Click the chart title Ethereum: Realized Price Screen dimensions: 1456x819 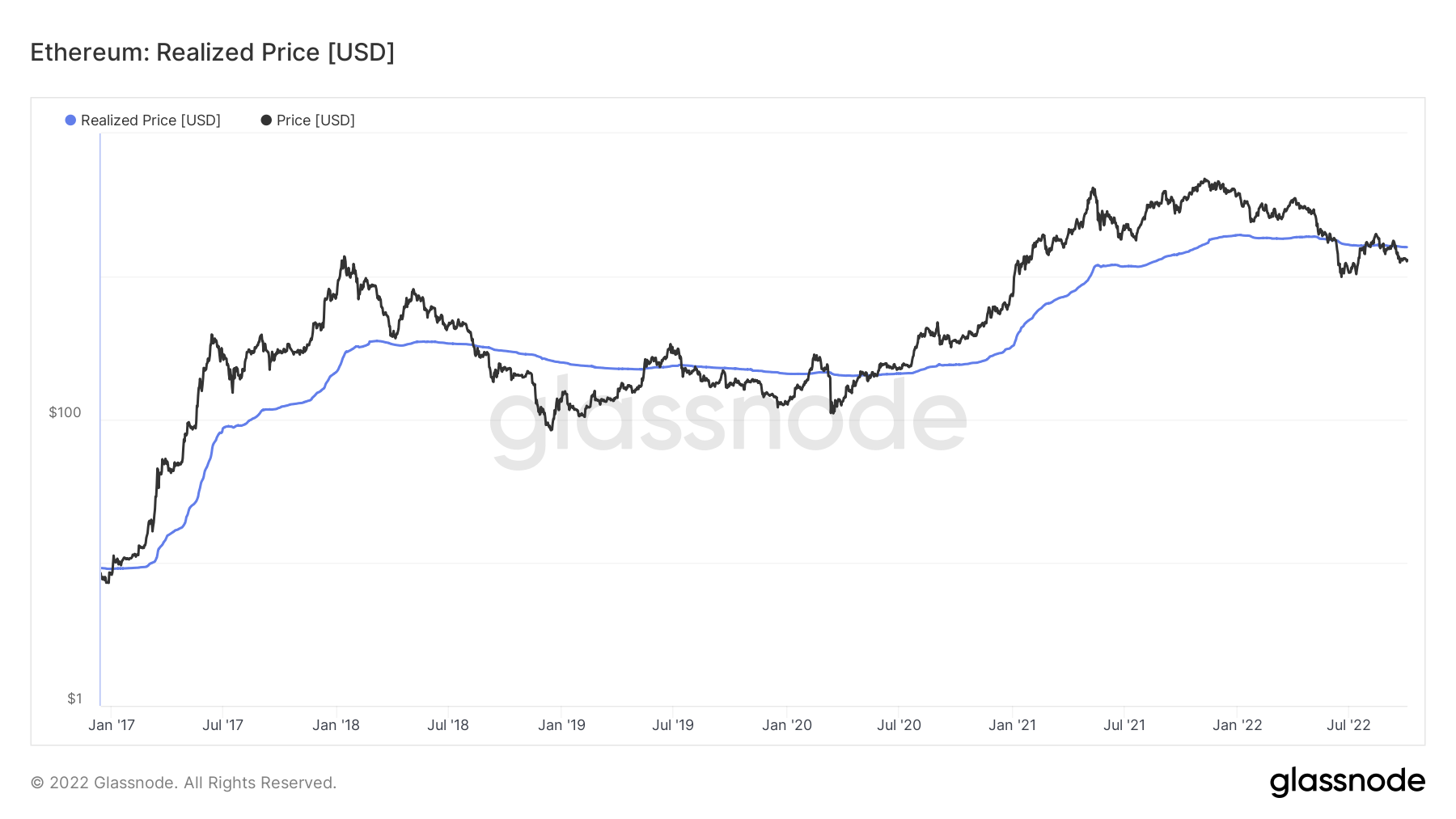tap(212, 53)
